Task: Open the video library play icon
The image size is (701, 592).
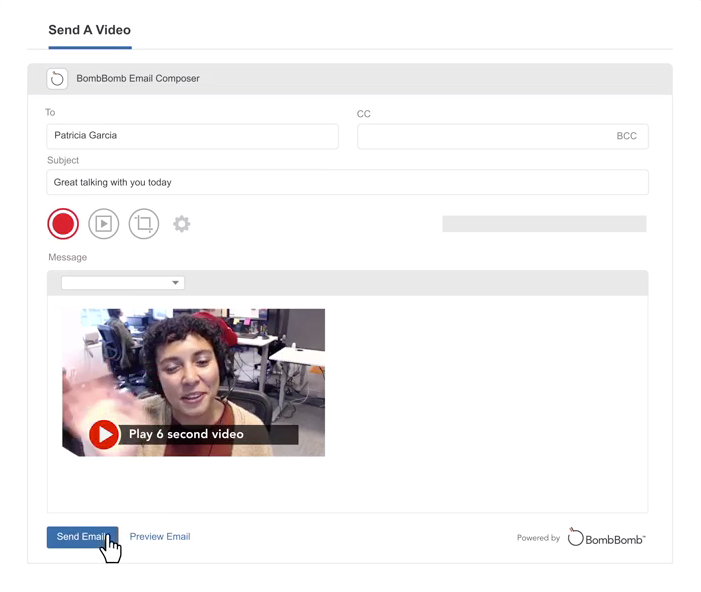Action: 104,224
